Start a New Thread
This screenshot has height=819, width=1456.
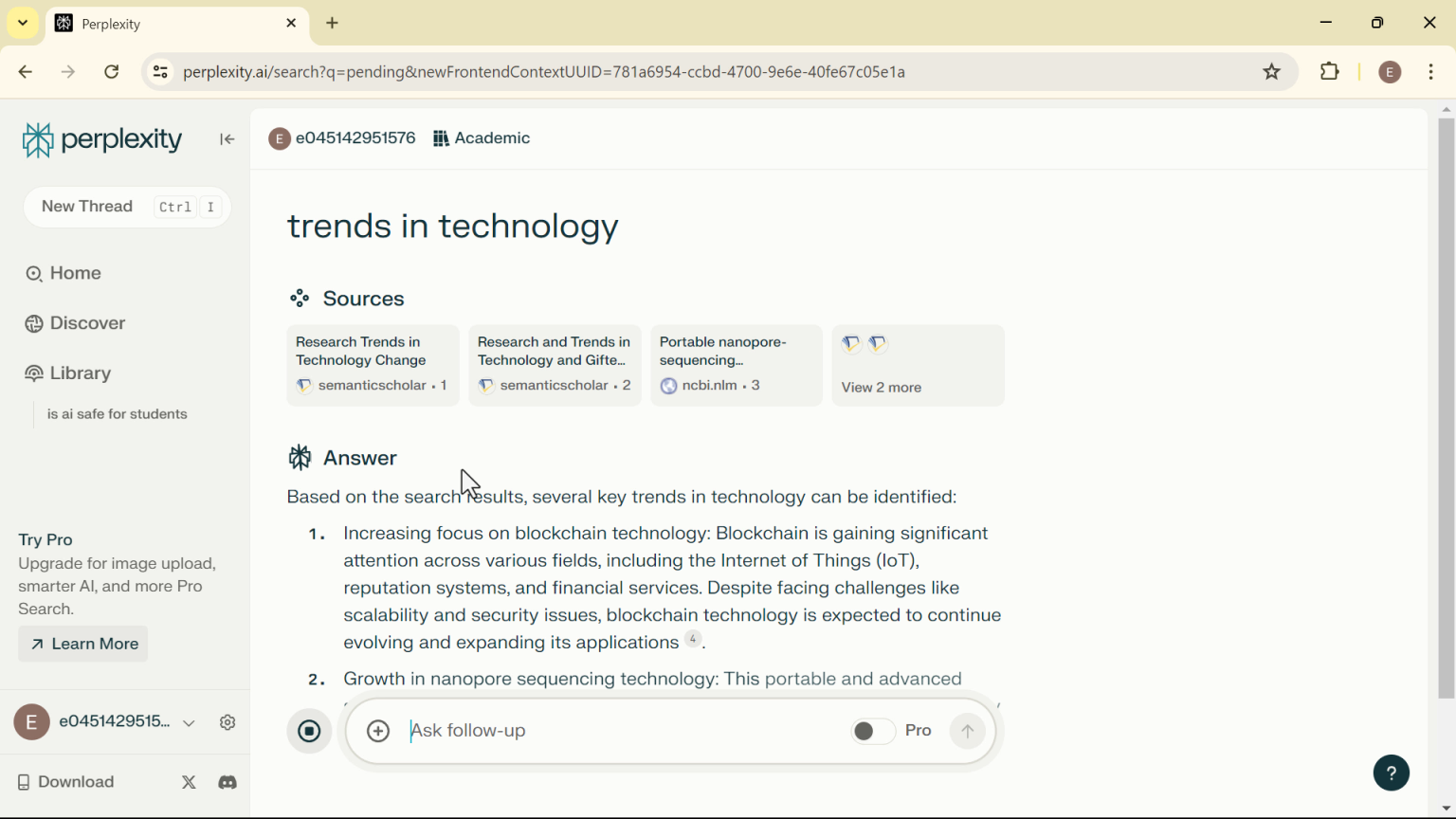click(x=86, y=206)
